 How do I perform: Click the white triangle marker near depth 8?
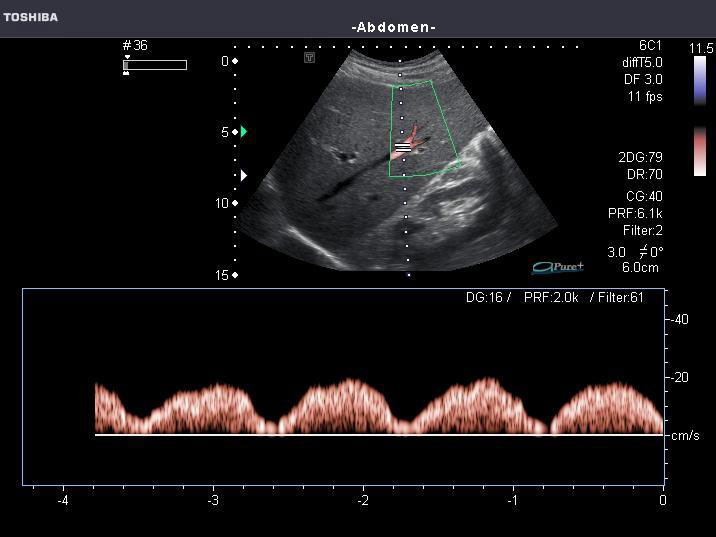tap(243, 175)
